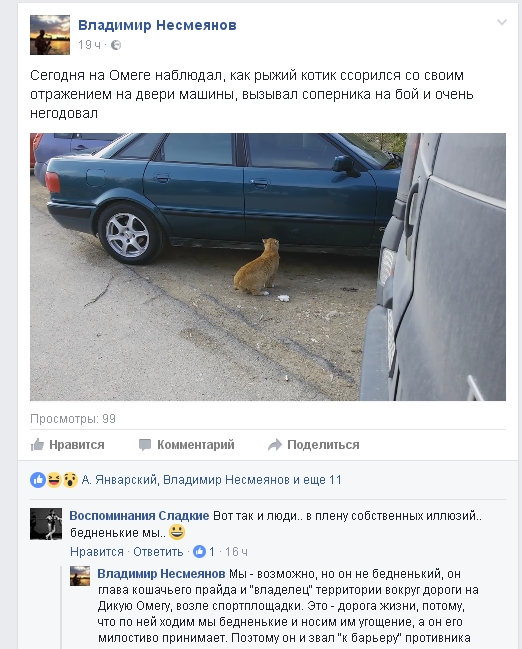
Task: Open А. Январский reactions link
Action: [x=119, y=480]
